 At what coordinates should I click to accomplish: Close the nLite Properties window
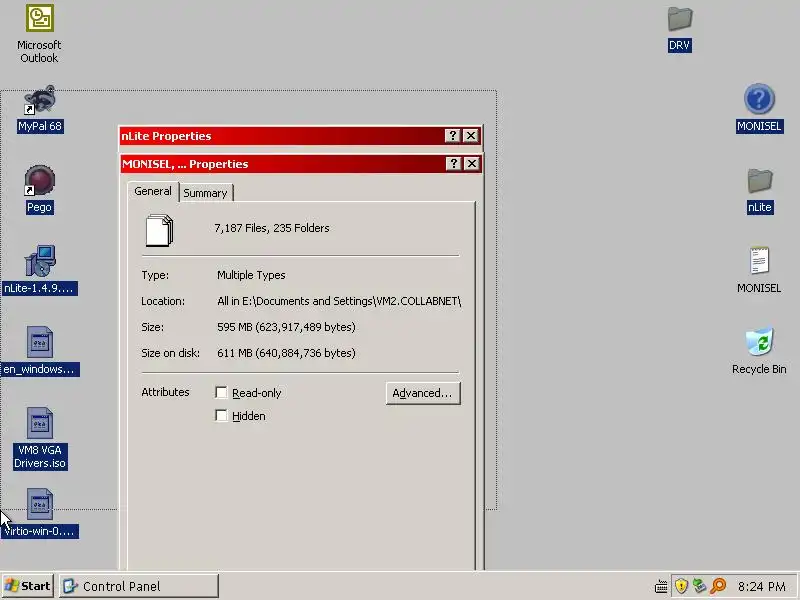coord(470,136)
